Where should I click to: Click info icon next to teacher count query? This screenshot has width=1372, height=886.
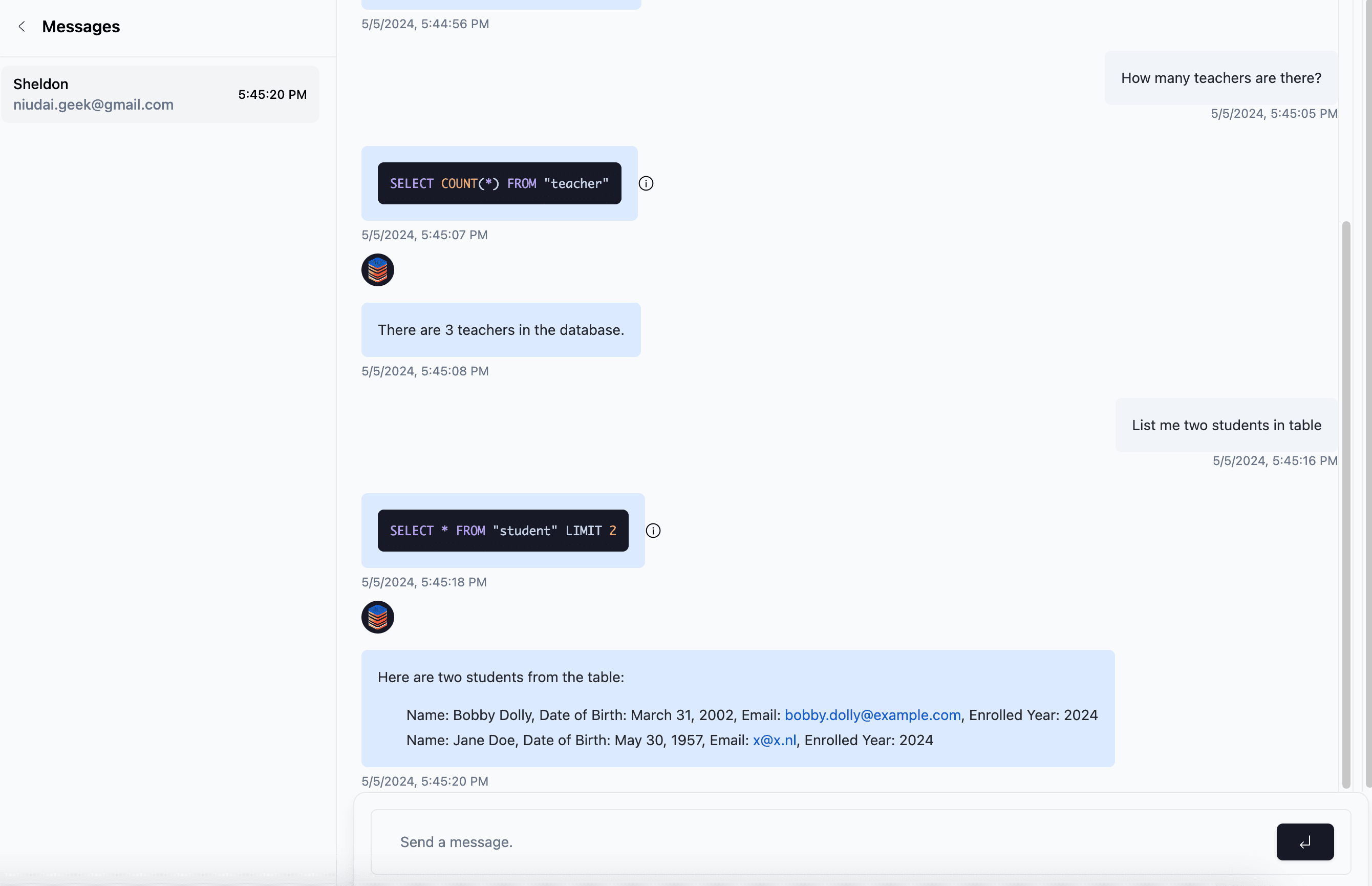[646, 183]
